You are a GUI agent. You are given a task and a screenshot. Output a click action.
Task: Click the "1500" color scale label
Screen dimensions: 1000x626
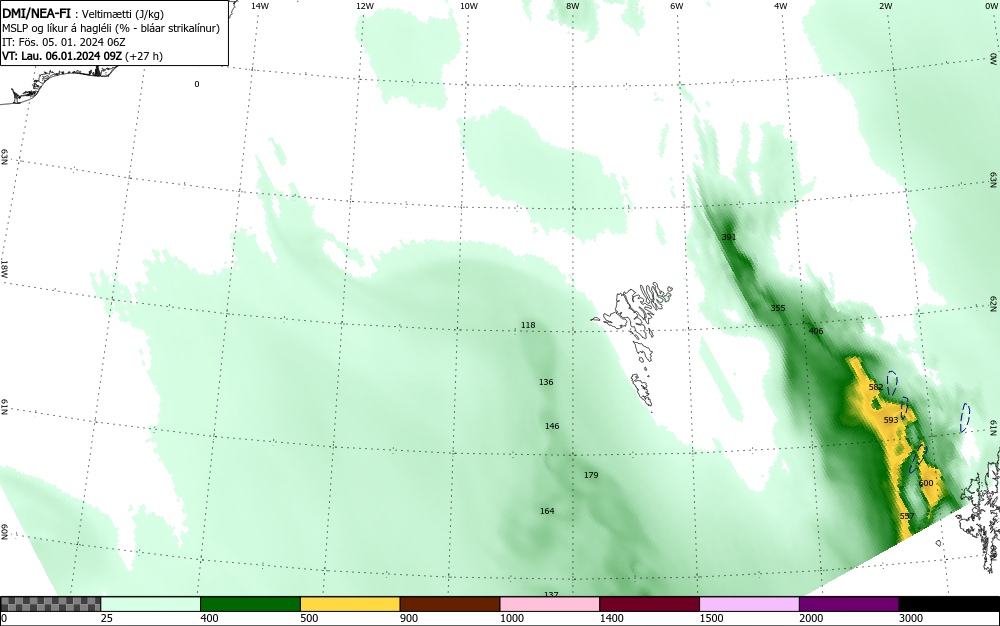711,618
